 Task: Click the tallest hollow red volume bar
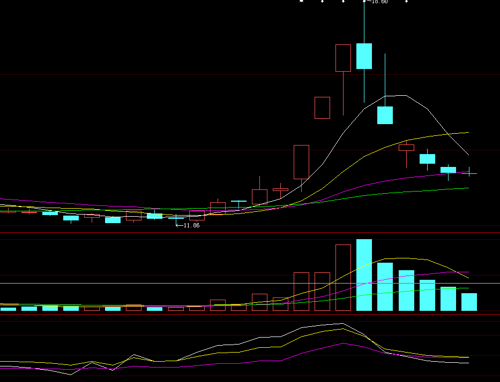coord(343,277)
